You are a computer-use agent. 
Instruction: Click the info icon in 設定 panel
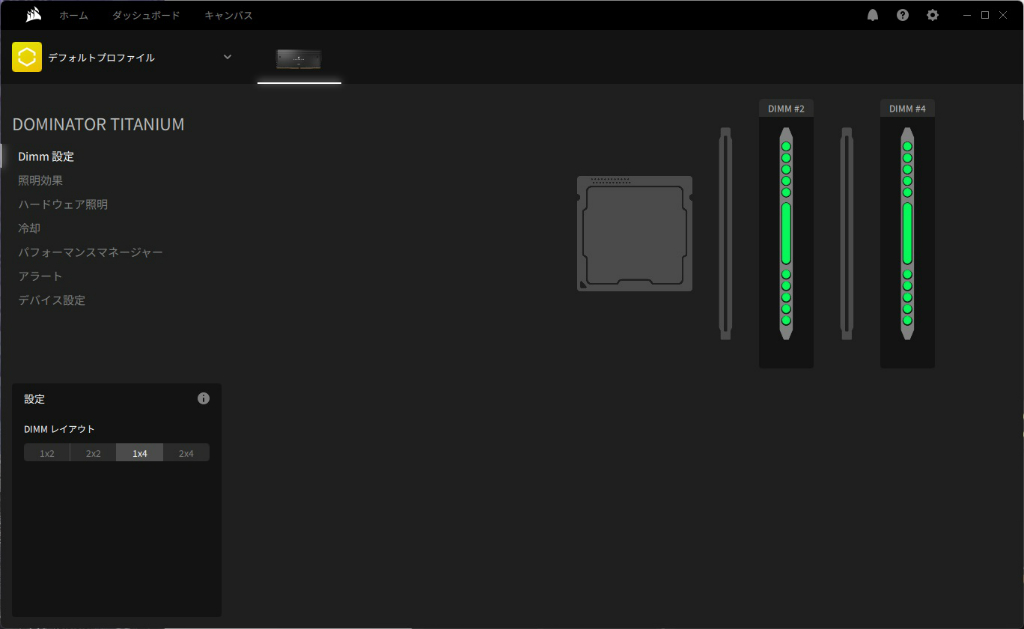pos(204,398)
